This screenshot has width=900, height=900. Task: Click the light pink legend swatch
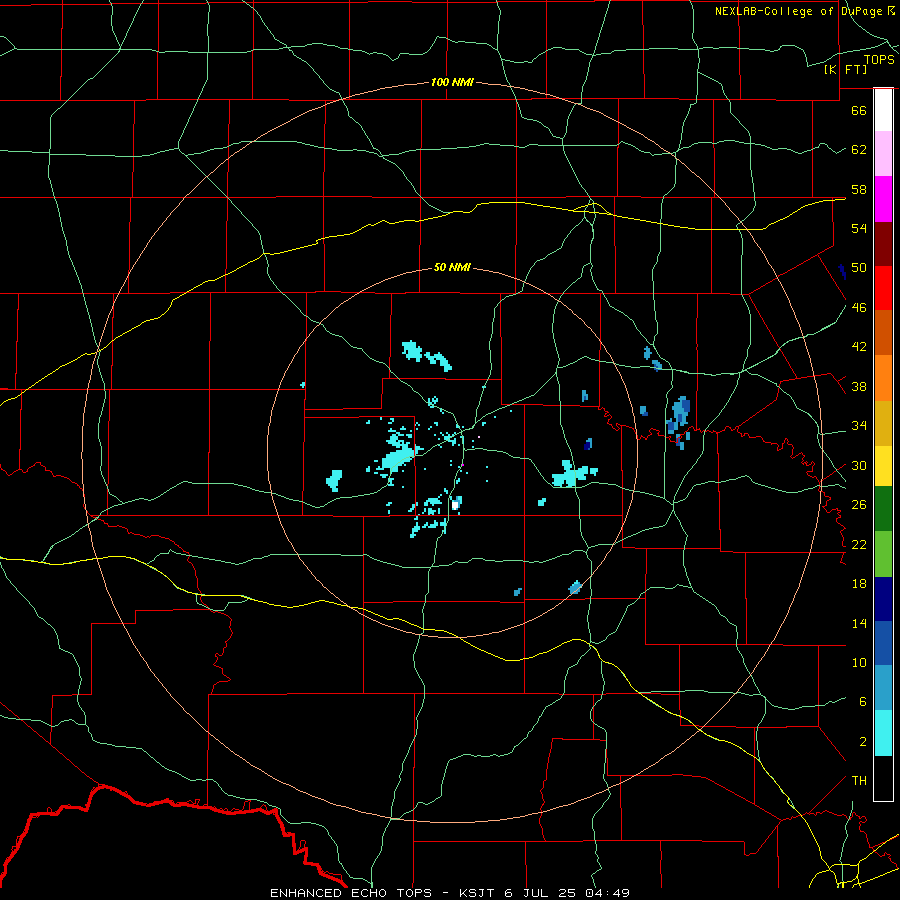pyautogui.click(x=883, y=153)
